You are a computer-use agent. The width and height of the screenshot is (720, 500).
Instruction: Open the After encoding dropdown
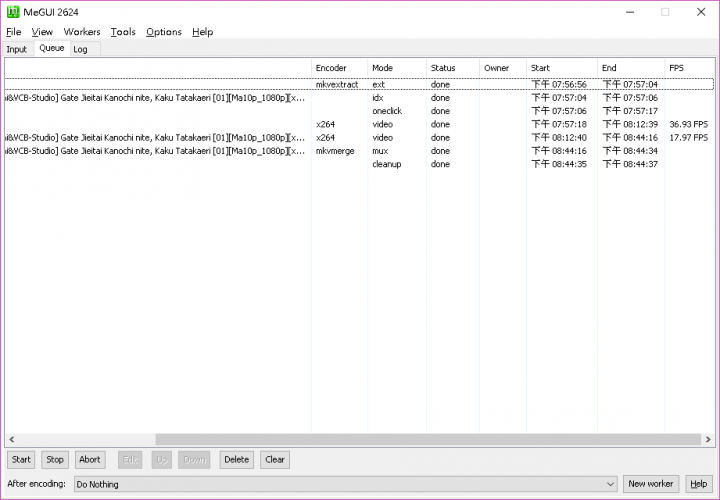(345, 484)
